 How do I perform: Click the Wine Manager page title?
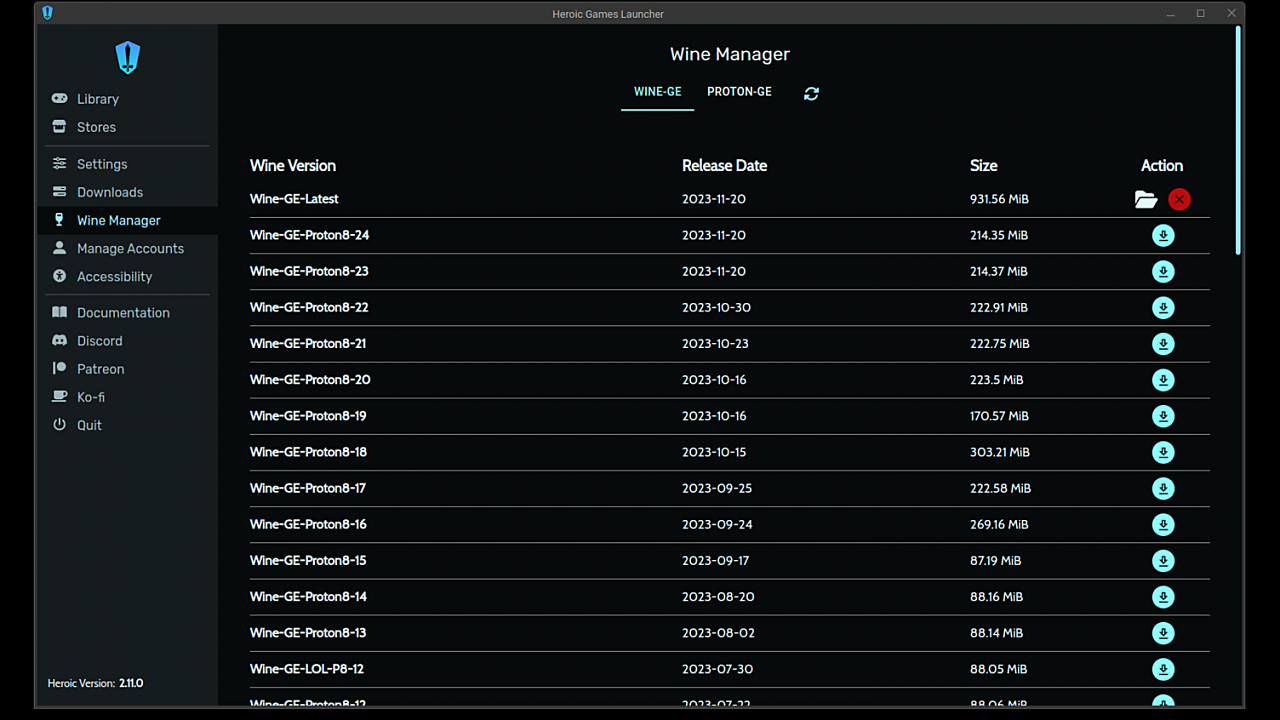[730, 54]
